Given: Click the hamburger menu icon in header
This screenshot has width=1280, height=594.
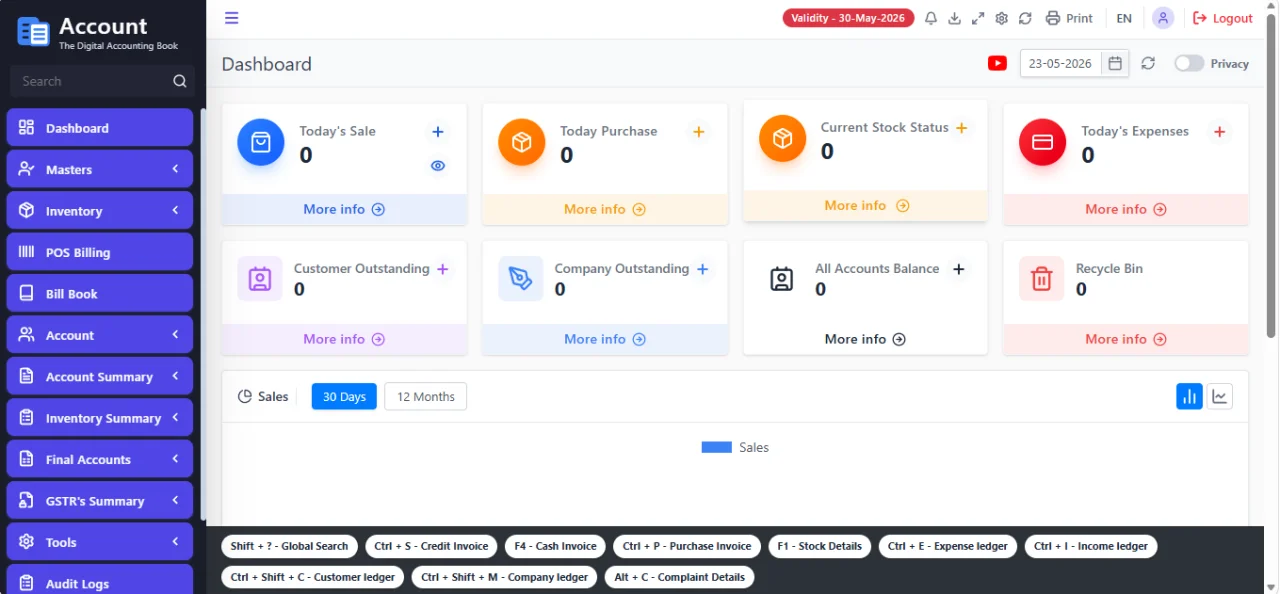Looking at the screenshot, I should [232, 18].
